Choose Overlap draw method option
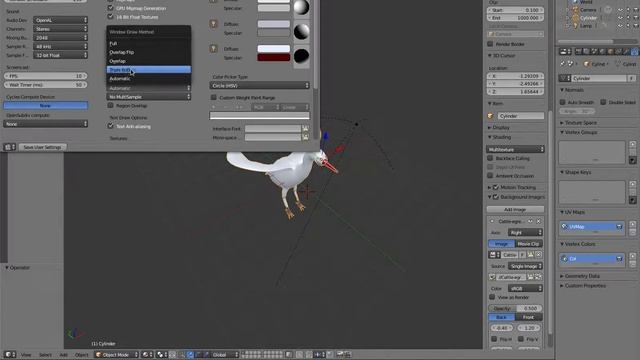The height and width of the screenshot is (360, 640). (149, 61)
